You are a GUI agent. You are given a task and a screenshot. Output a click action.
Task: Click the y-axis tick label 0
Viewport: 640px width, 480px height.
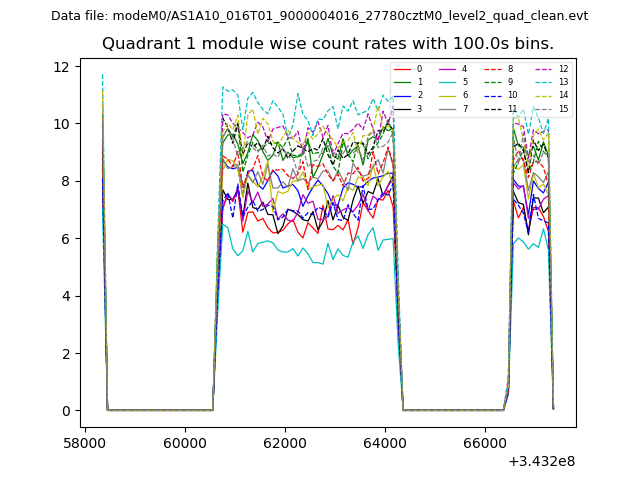65,411
